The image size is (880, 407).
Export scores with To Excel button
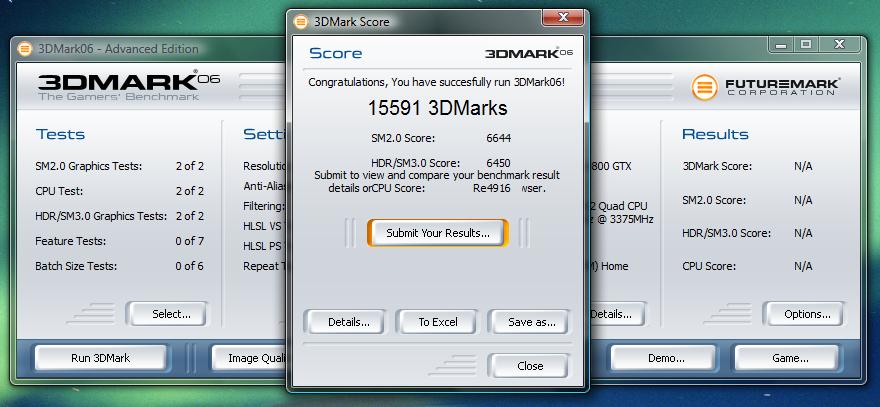coord(438,322)
